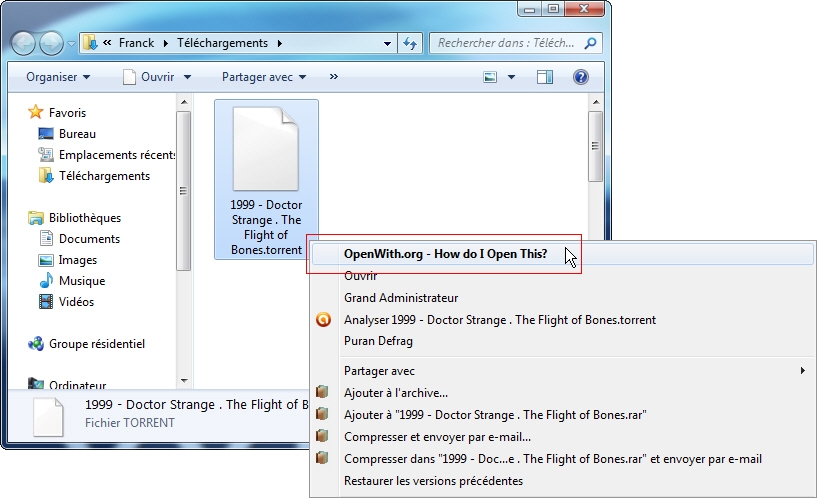This screenshot has width=817, height=498.
Task: Click the Favoris star icon
Action: [x=35, y=112]
